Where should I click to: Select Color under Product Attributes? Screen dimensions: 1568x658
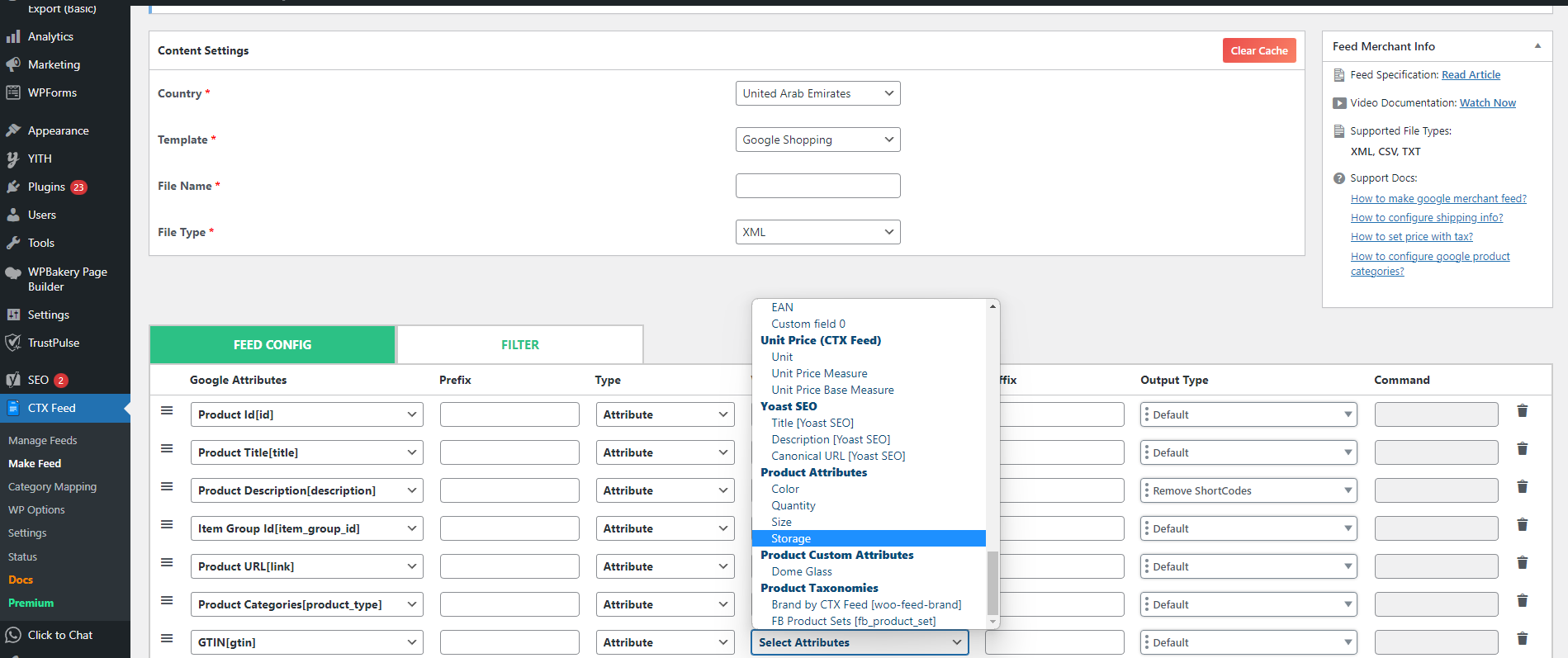click(785, 489)
